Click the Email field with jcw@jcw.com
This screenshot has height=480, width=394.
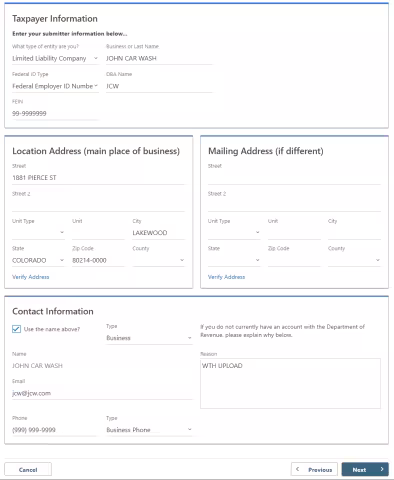pyautogui.click(x=102, y=393)
